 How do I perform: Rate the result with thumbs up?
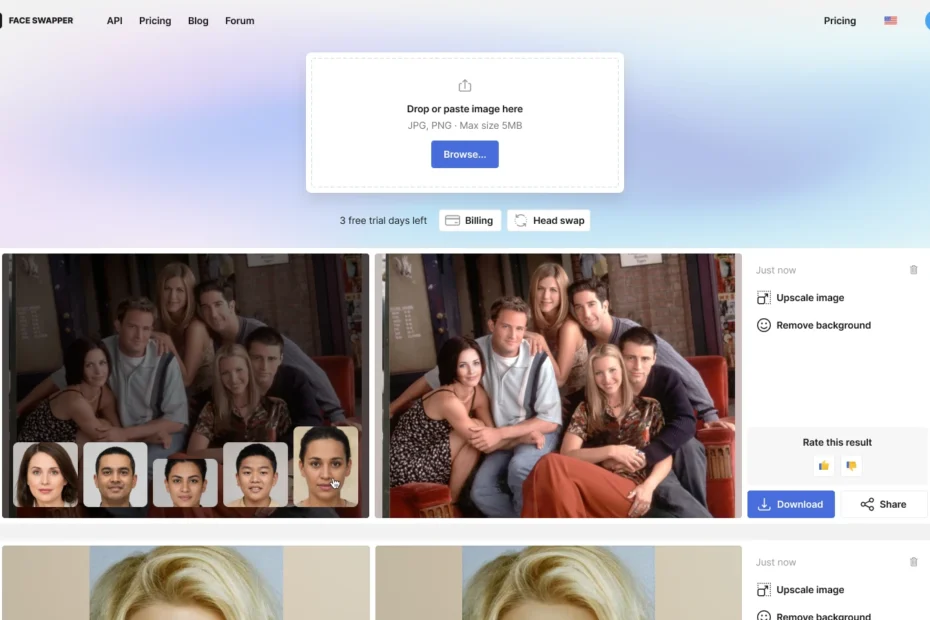coord(824,466)
